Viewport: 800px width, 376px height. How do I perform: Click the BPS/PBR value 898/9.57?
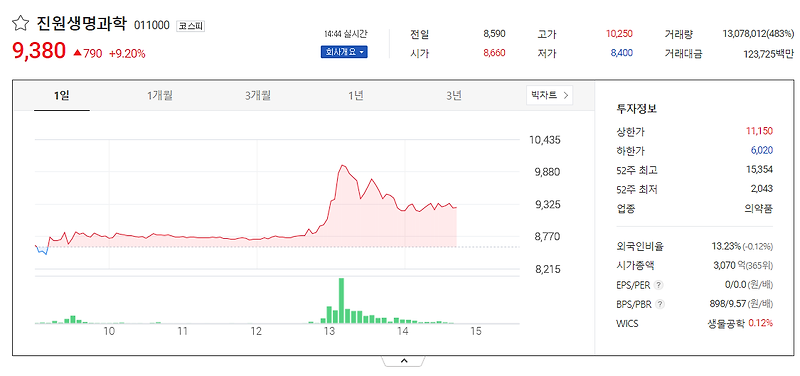click(728, 304)
